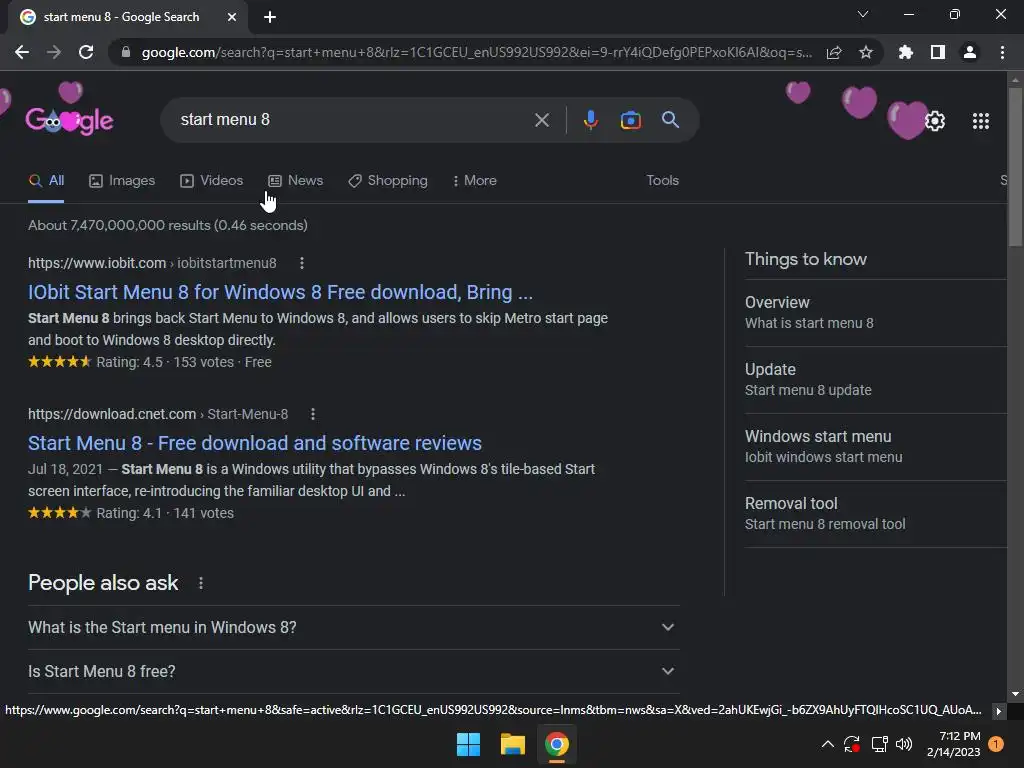The width and height of the screenshot is (1024, 768).
Task: Clear the search box text
Action: coord(542,120)
